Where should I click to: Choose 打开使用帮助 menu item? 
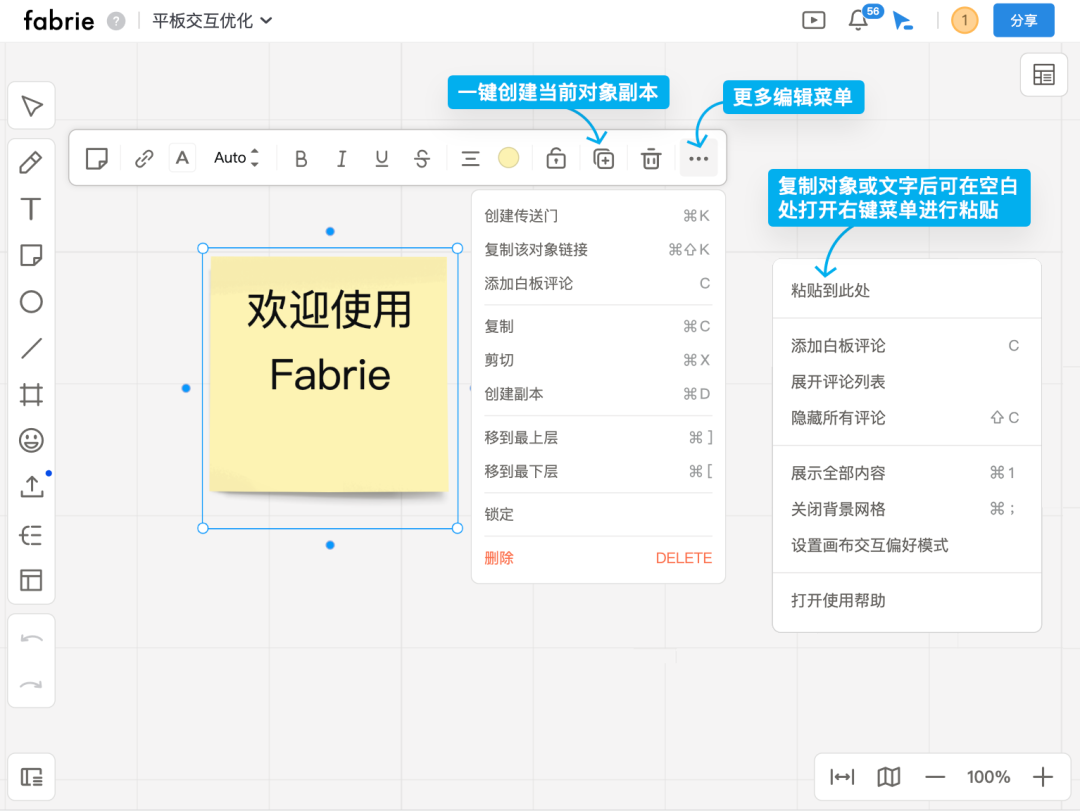[906, 600]
